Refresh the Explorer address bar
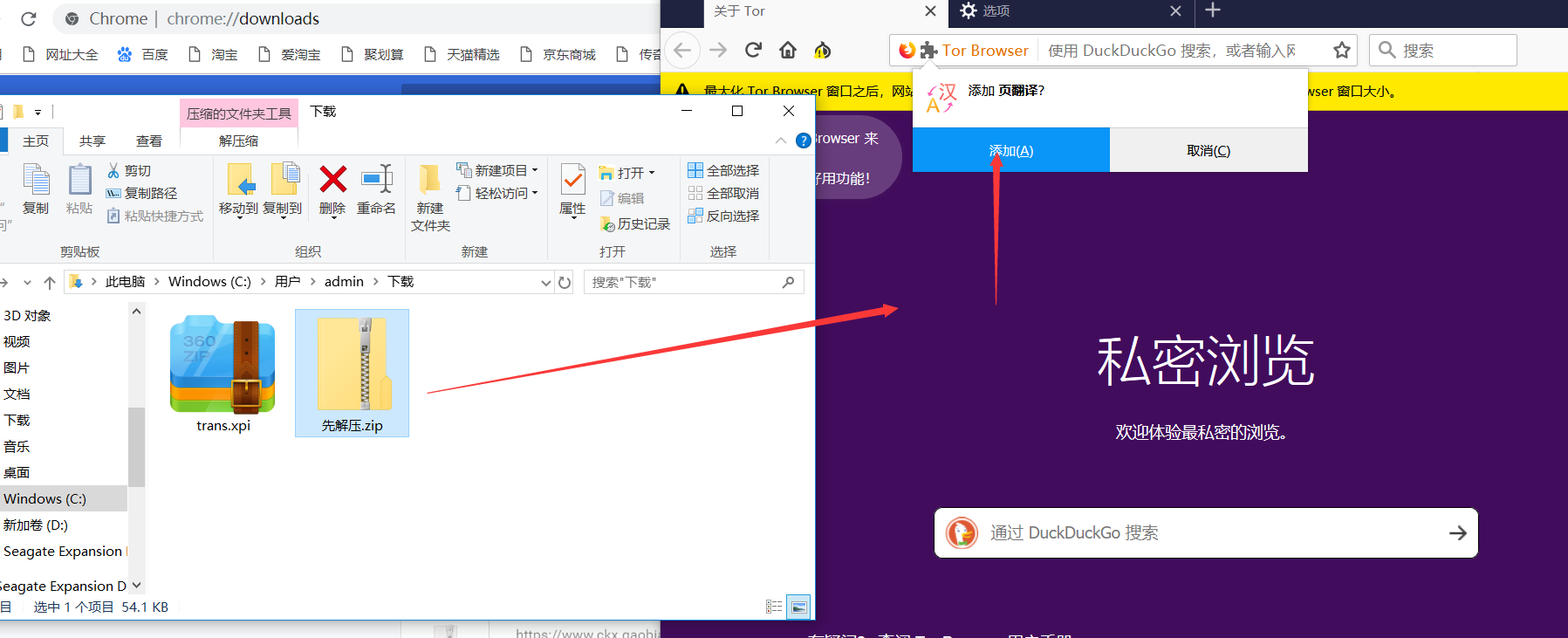 pyautogui.click(x=565, y=282)
